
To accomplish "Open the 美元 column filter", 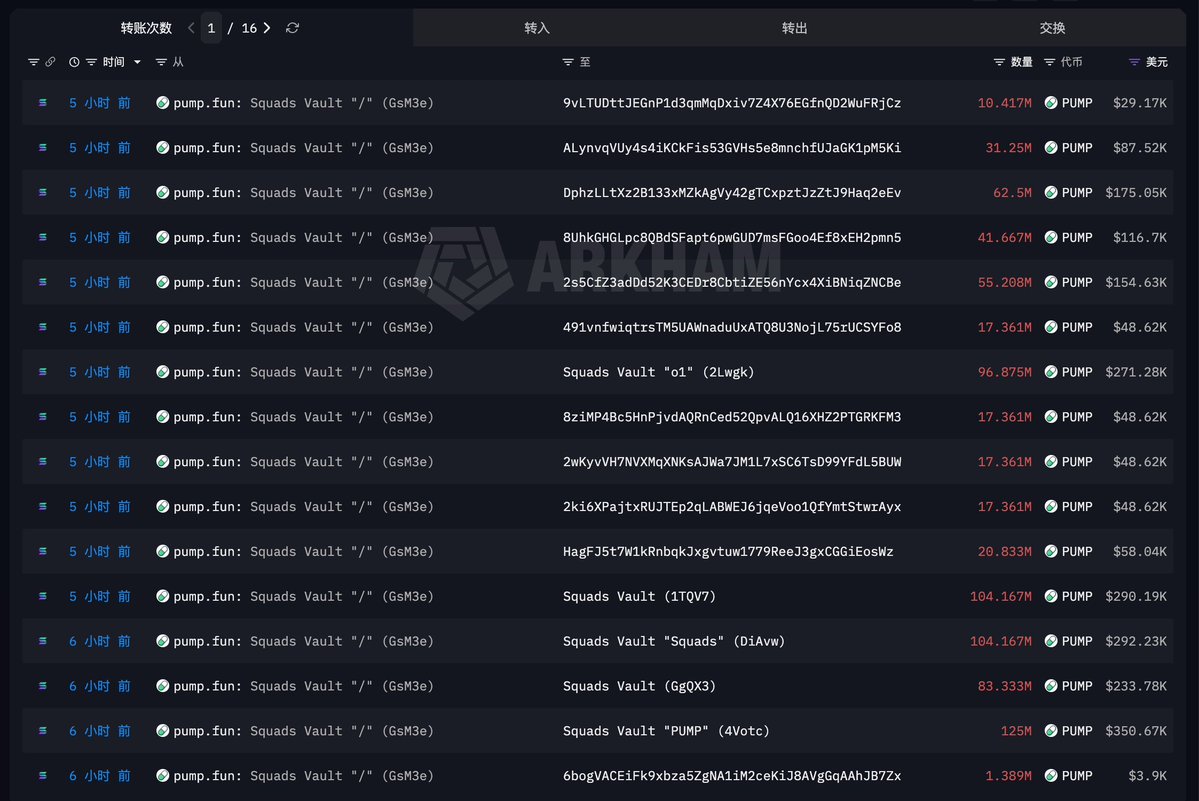I will (1134, 62).
